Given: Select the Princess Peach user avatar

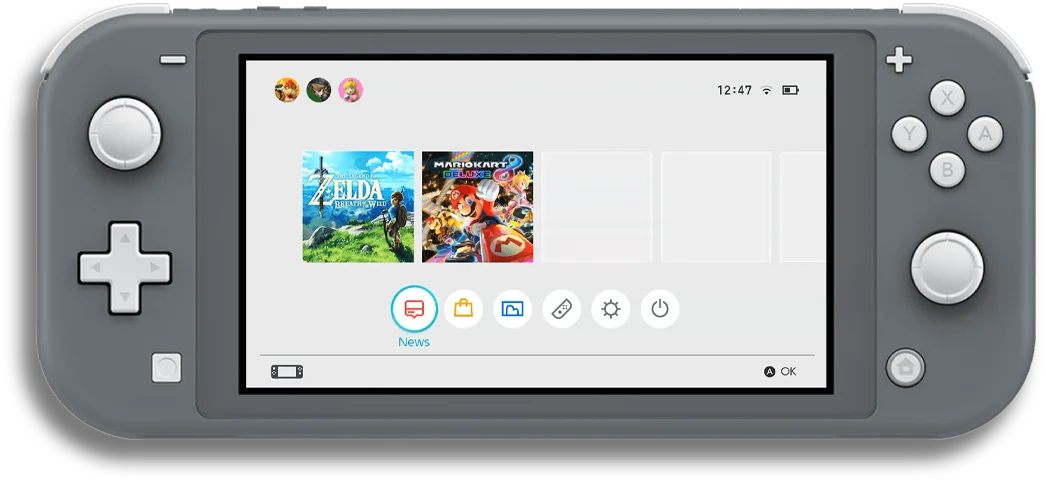Looking at the screenshot, I should [x=350, y=90].
